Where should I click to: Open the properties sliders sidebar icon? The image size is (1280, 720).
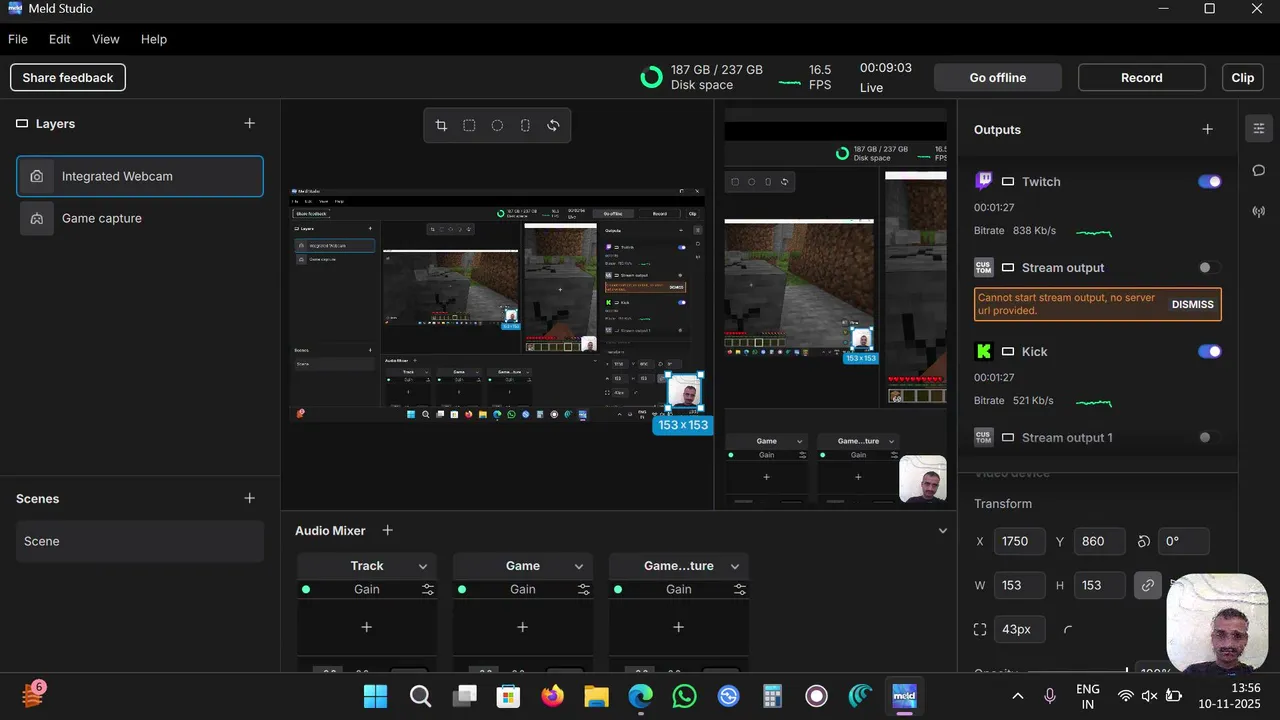pyautogui.click(x=1259, y=128)
